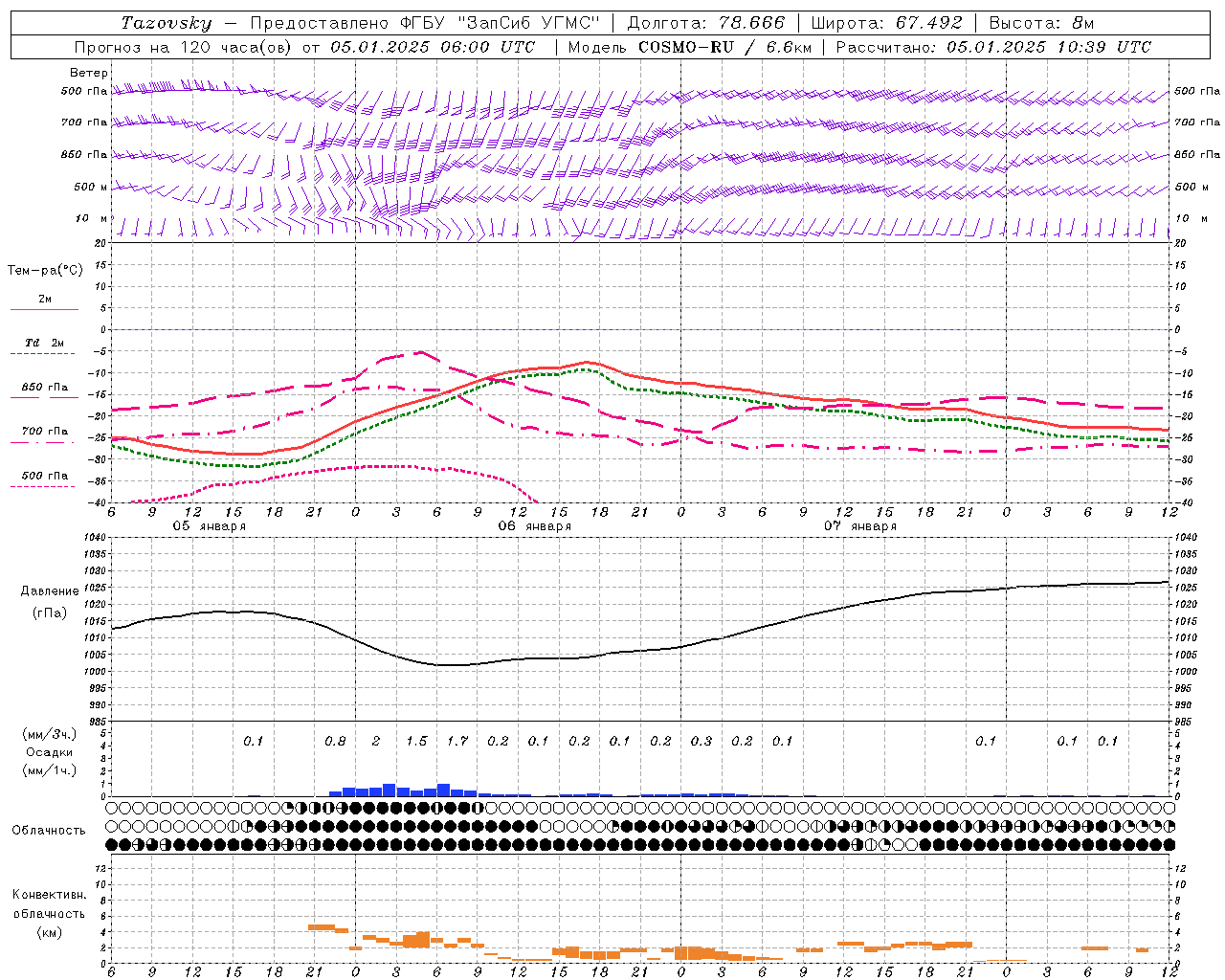This screenshot has height=980, width=1225.
Task: Click the '0.8' precipitation total value
Action: pyautogui.click(x=335, y=742)
